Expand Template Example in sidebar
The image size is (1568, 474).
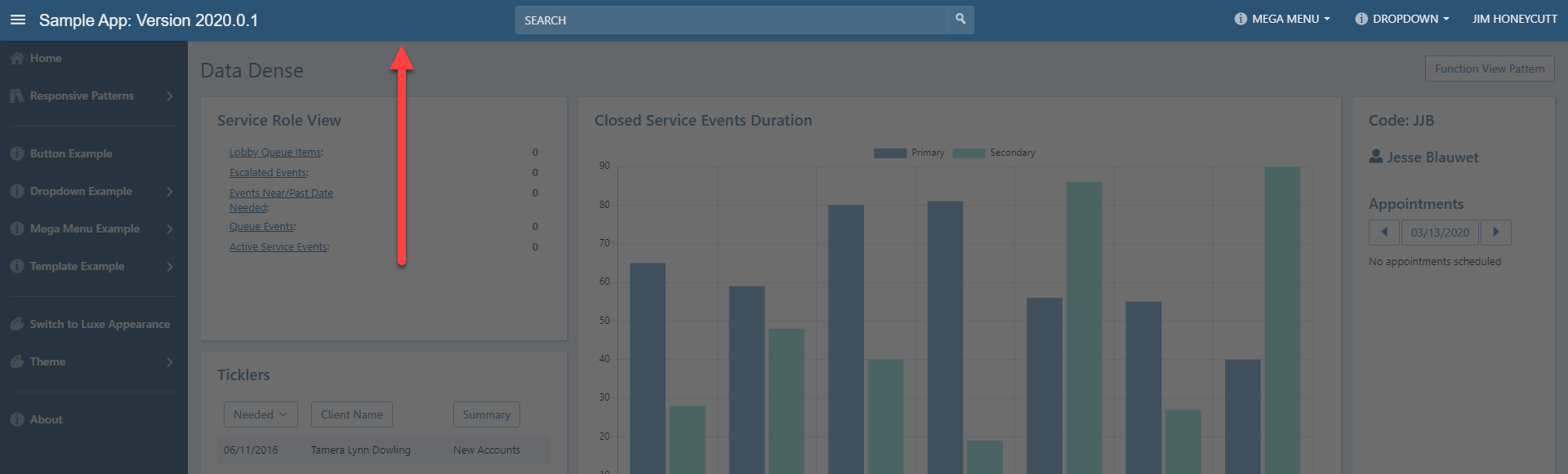(x=169, y=267)
